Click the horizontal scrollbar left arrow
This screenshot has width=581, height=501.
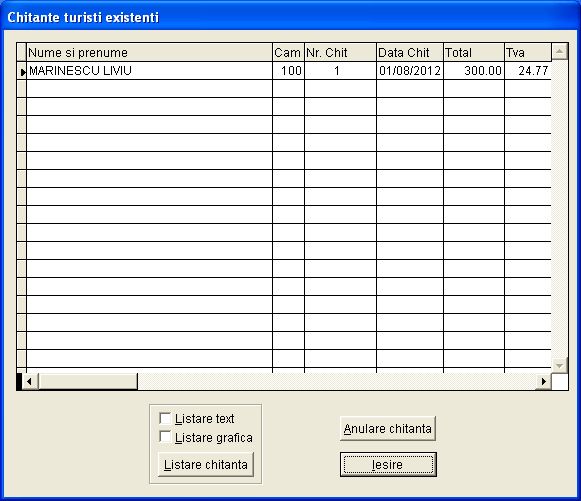pyautogui.click(x=30, y=381)
